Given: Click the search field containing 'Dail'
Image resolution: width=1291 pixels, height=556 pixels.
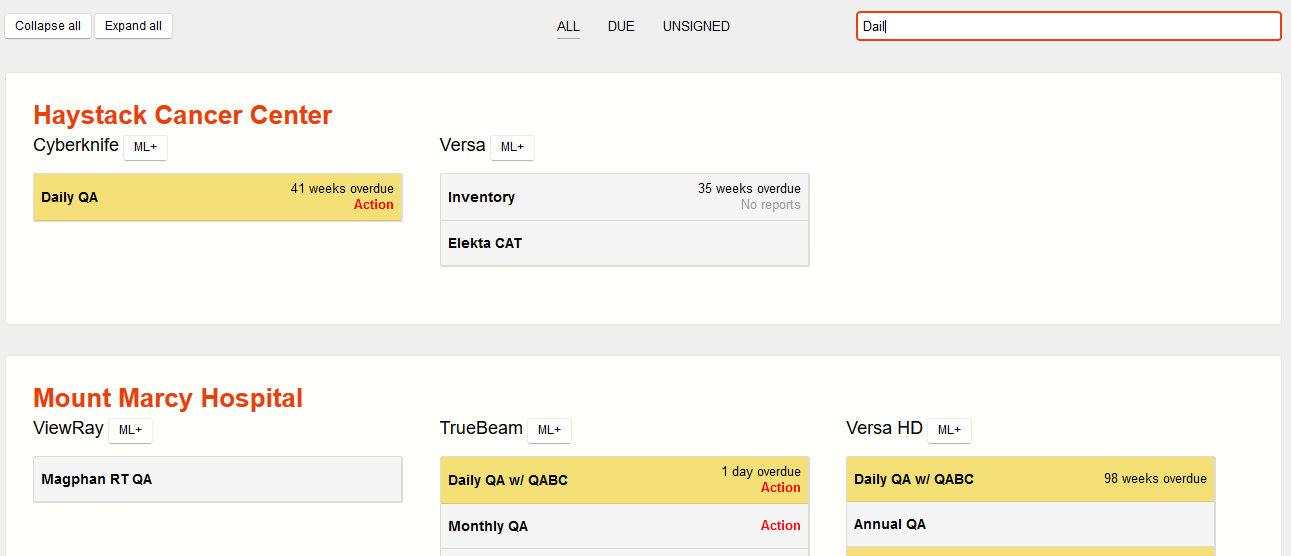Looking at the screenshot, I should [1068, 26].
